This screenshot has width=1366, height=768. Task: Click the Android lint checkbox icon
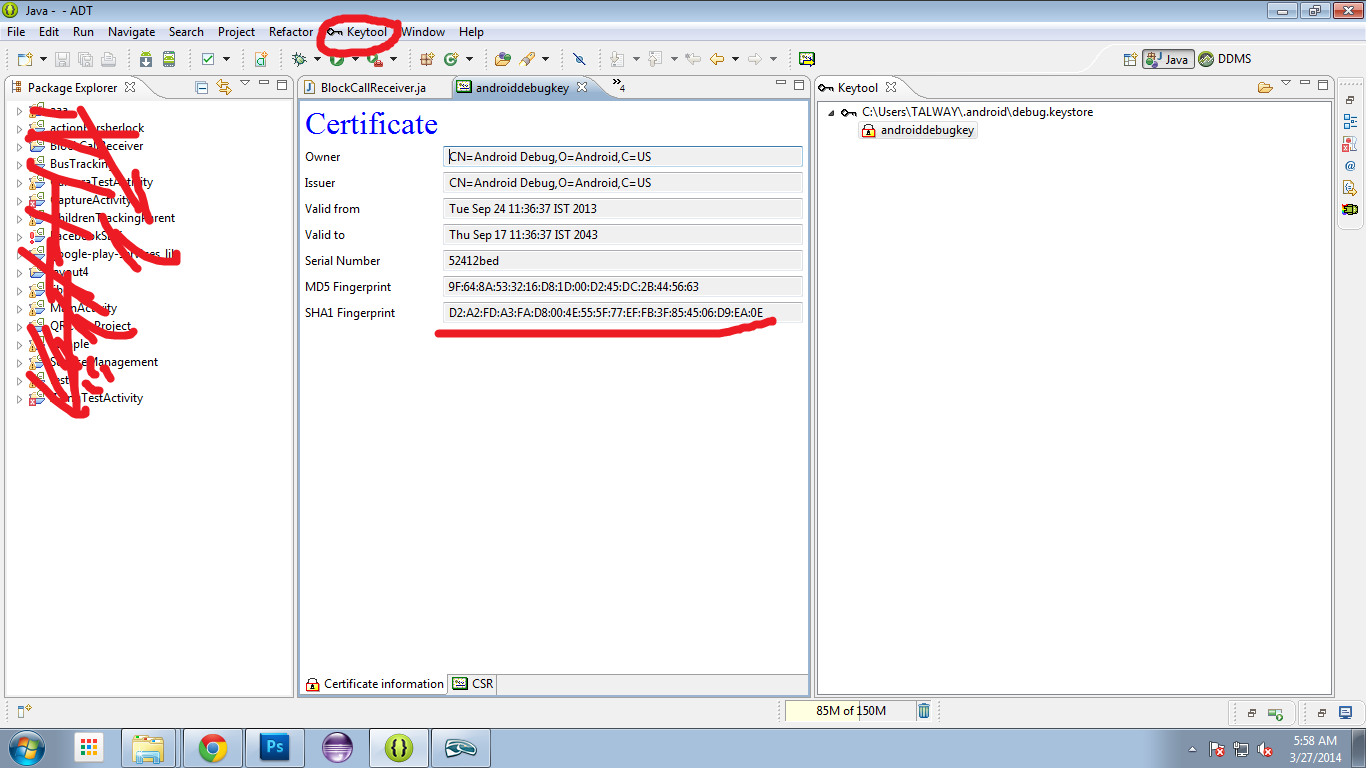click(x=208, y=59)
